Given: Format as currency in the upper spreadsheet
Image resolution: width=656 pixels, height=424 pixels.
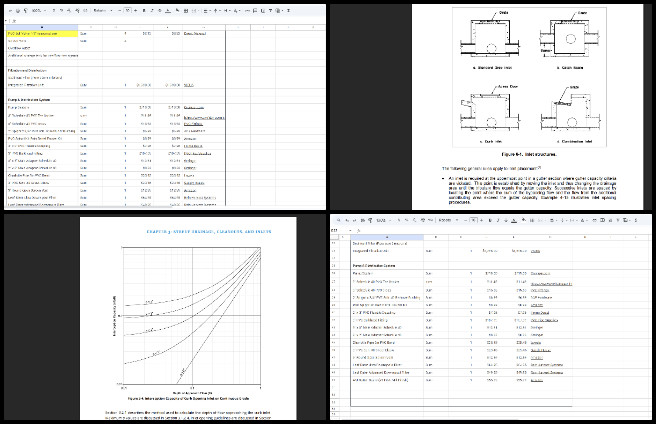Looking at the screenshot, I should 54,10.
